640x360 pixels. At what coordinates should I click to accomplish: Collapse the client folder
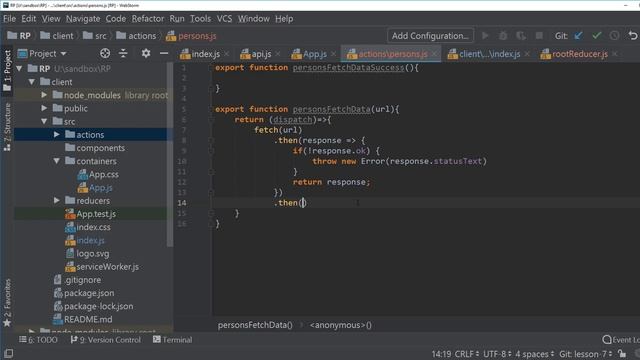(31, 82)
